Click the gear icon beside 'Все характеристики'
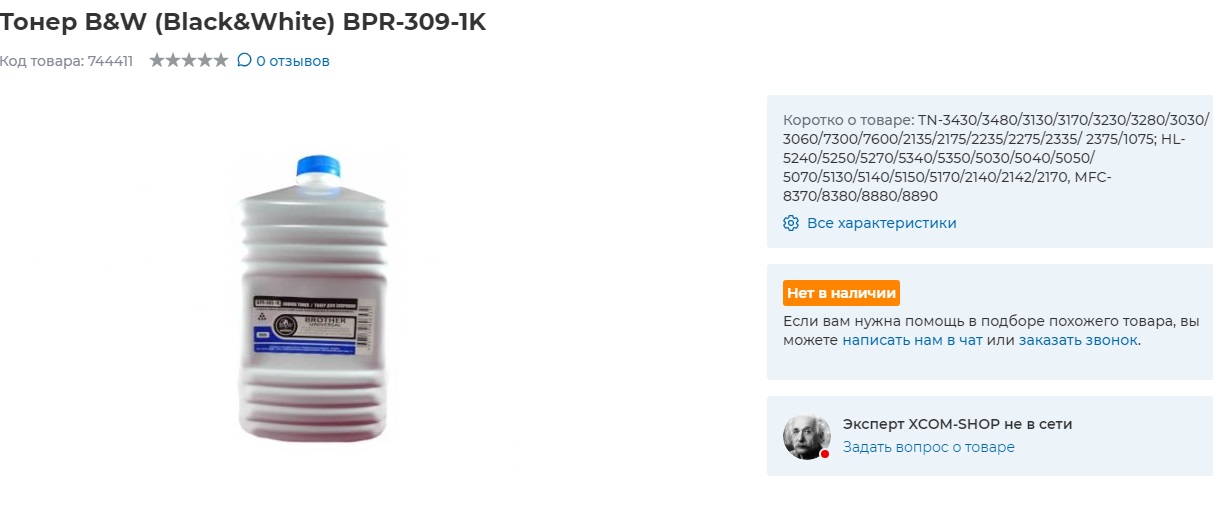The image size is (1213, 509). (791, 223)
